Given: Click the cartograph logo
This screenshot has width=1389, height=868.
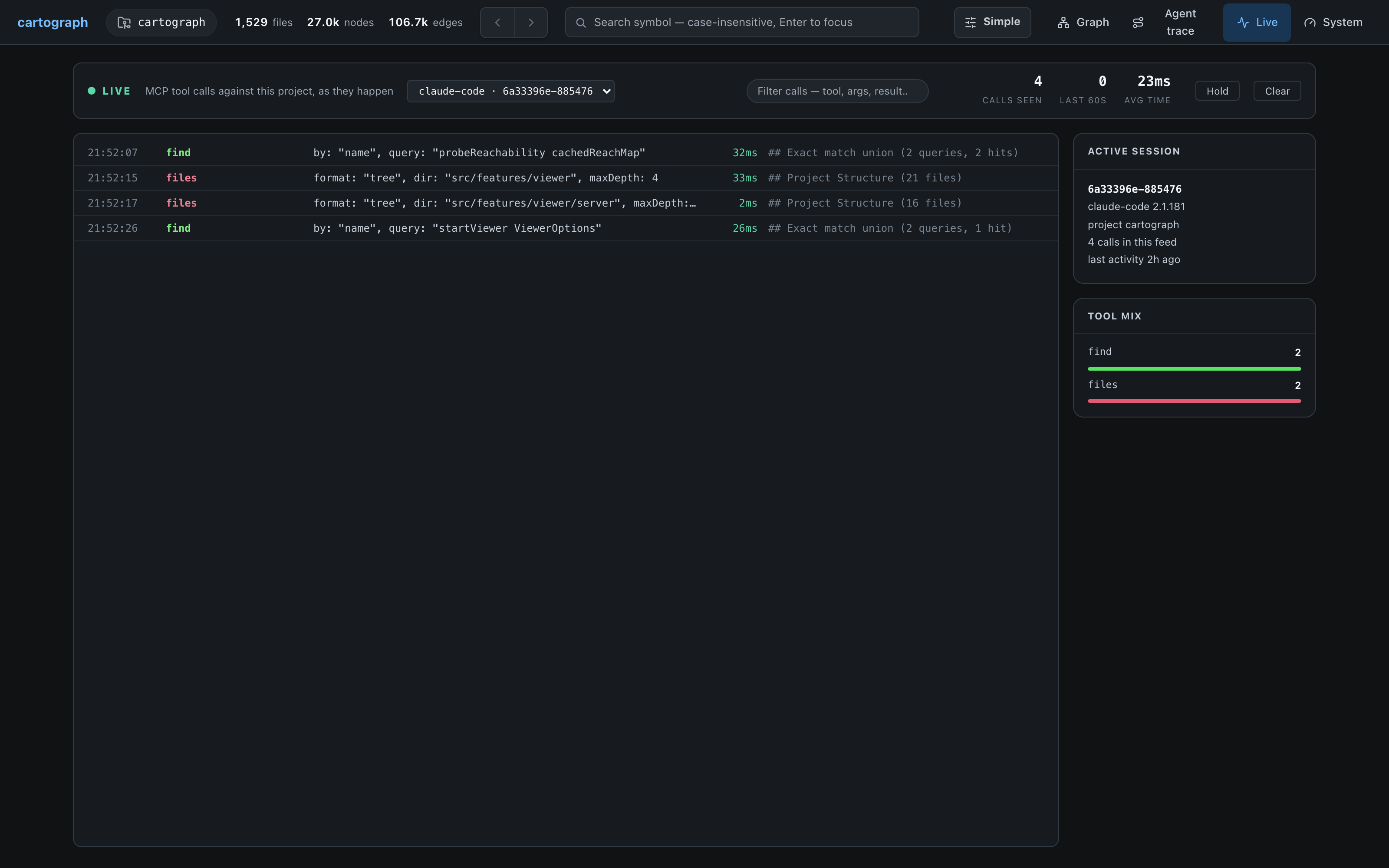Looking at the screenshot, I should (53, 23).
